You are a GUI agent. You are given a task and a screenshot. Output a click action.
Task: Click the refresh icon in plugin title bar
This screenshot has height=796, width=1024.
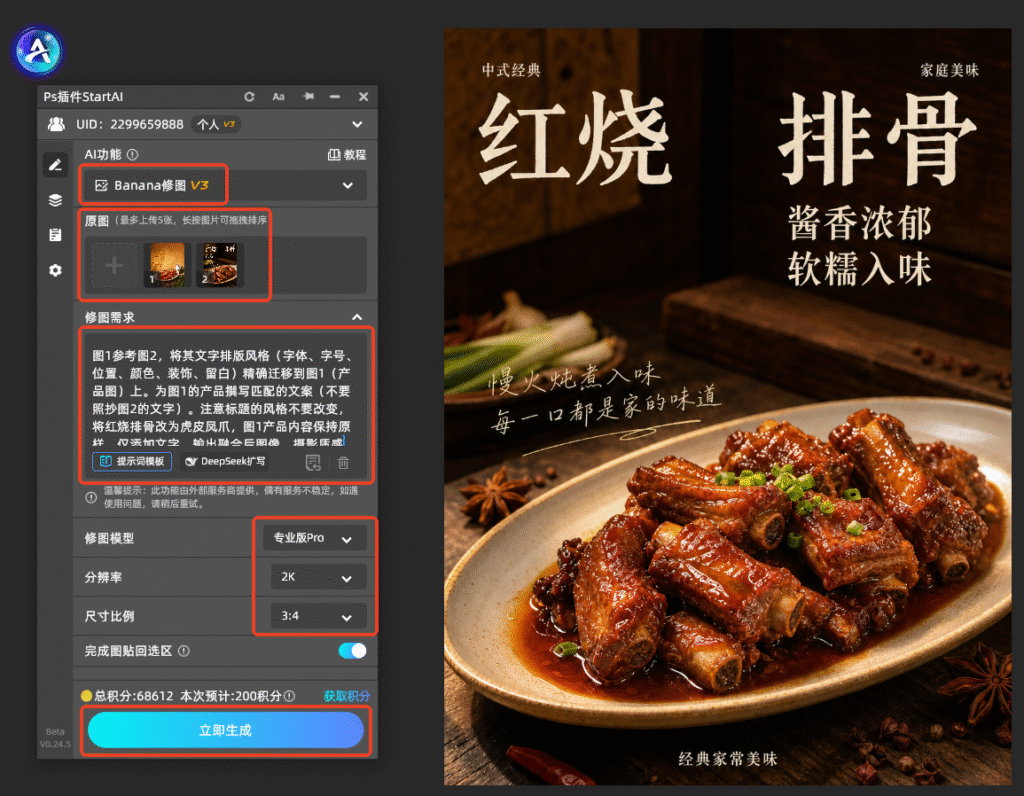click(x=249, y=97)
